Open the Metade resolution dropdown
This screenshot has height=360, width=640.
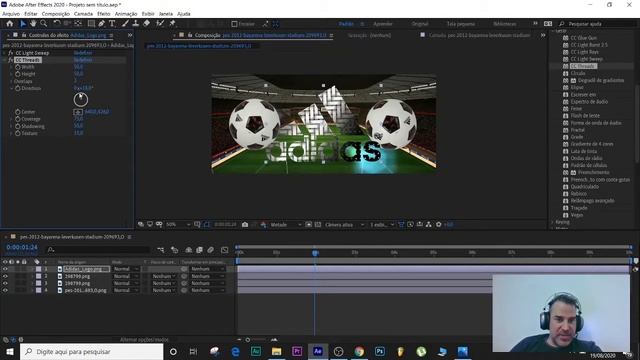click(x=286, y=224)
